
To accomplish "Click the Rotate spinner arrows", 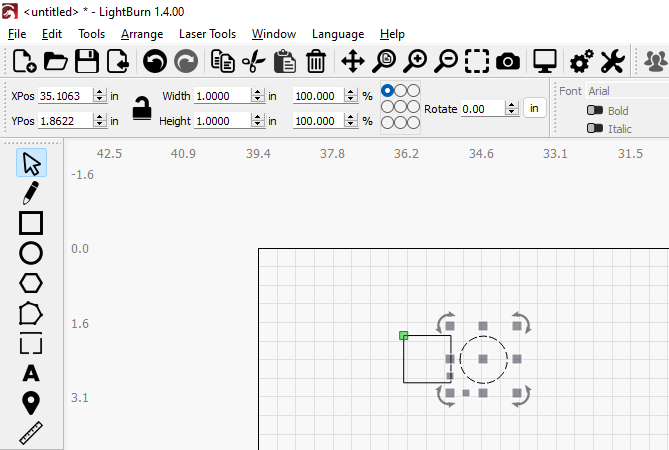I will pyautogui.click(x=512, y=108).
